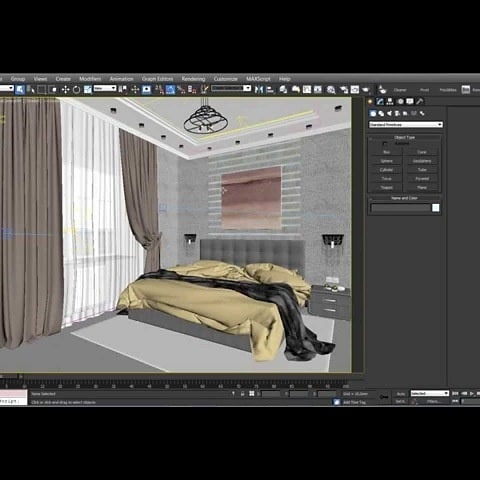Toggle the selection lock icon in status bar
Screen dimensions: 480x480
(242, 394)
